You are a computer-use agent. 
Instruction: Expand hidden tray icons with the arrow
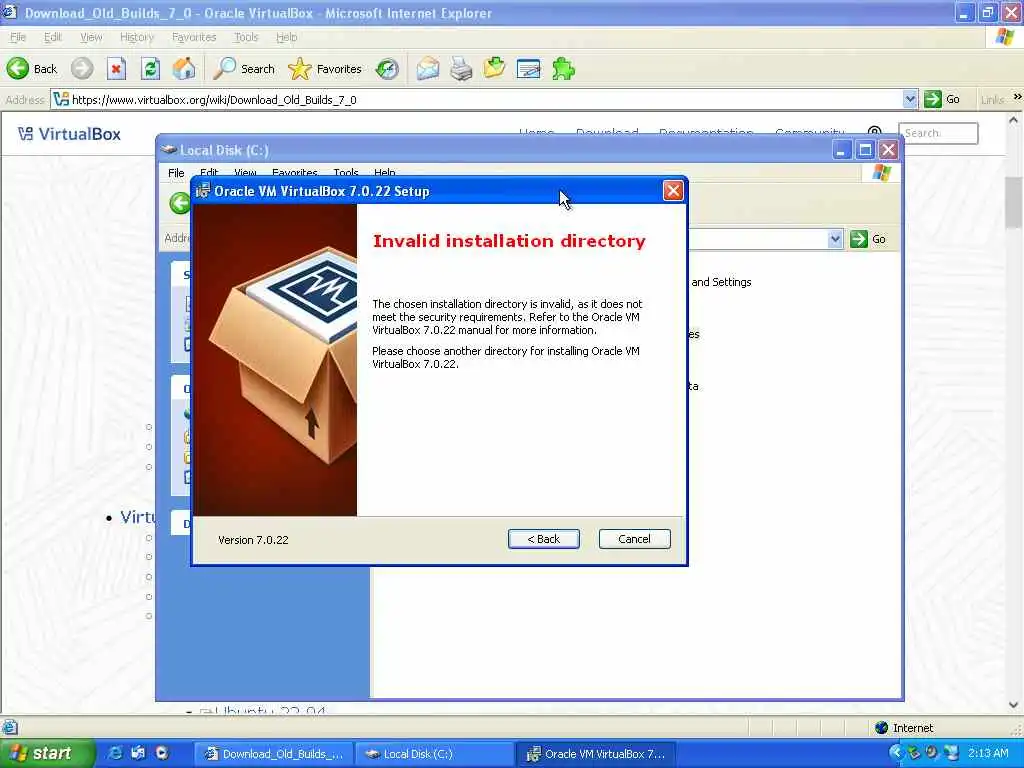pos(895,753)
